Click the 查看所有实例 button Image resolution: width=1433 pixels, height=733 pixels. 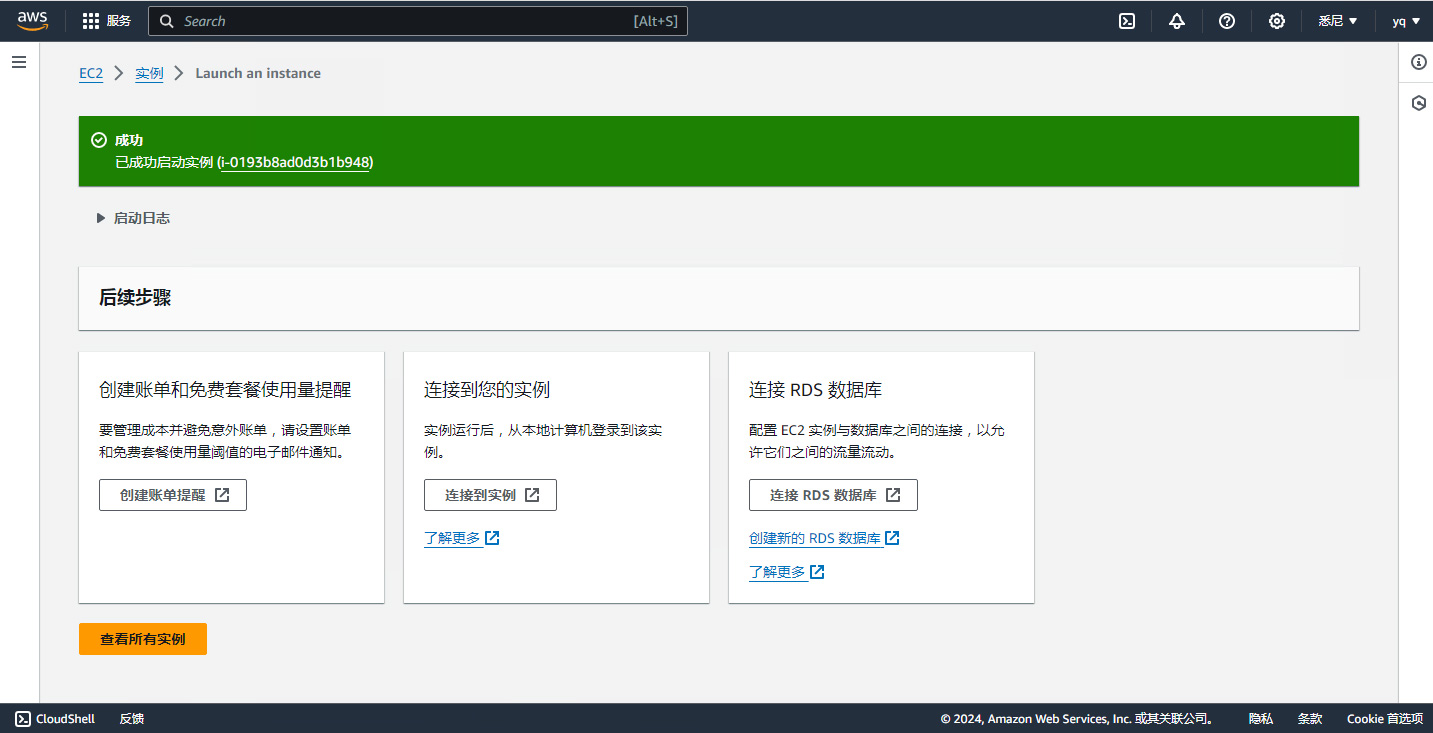pyautogui.click(x=143, y=639)
